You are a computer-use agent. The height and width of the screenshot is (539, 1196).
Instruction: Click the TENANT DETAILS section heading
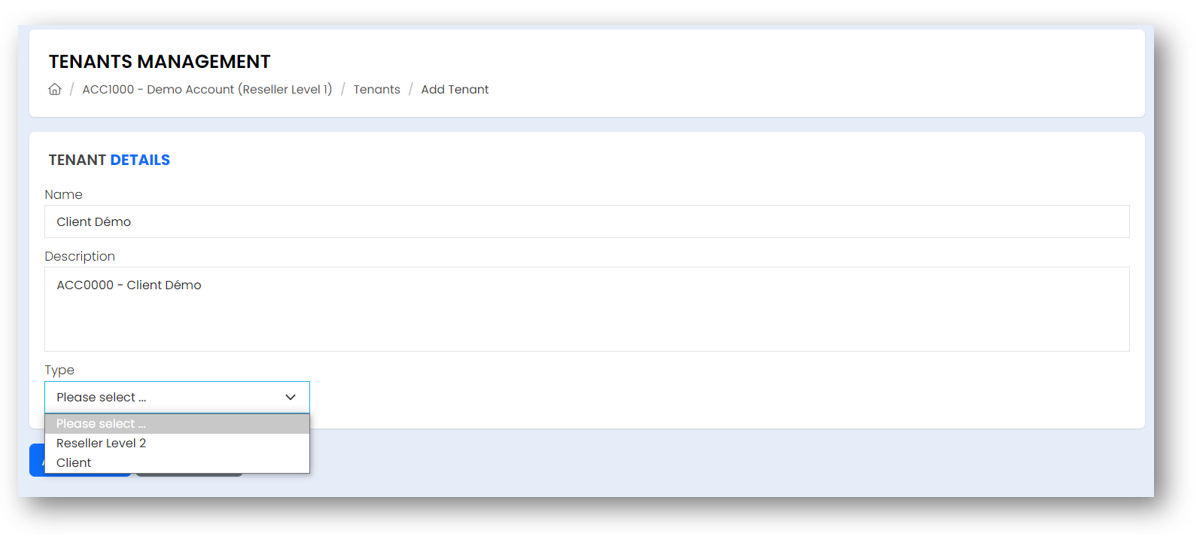click(109, 160)
